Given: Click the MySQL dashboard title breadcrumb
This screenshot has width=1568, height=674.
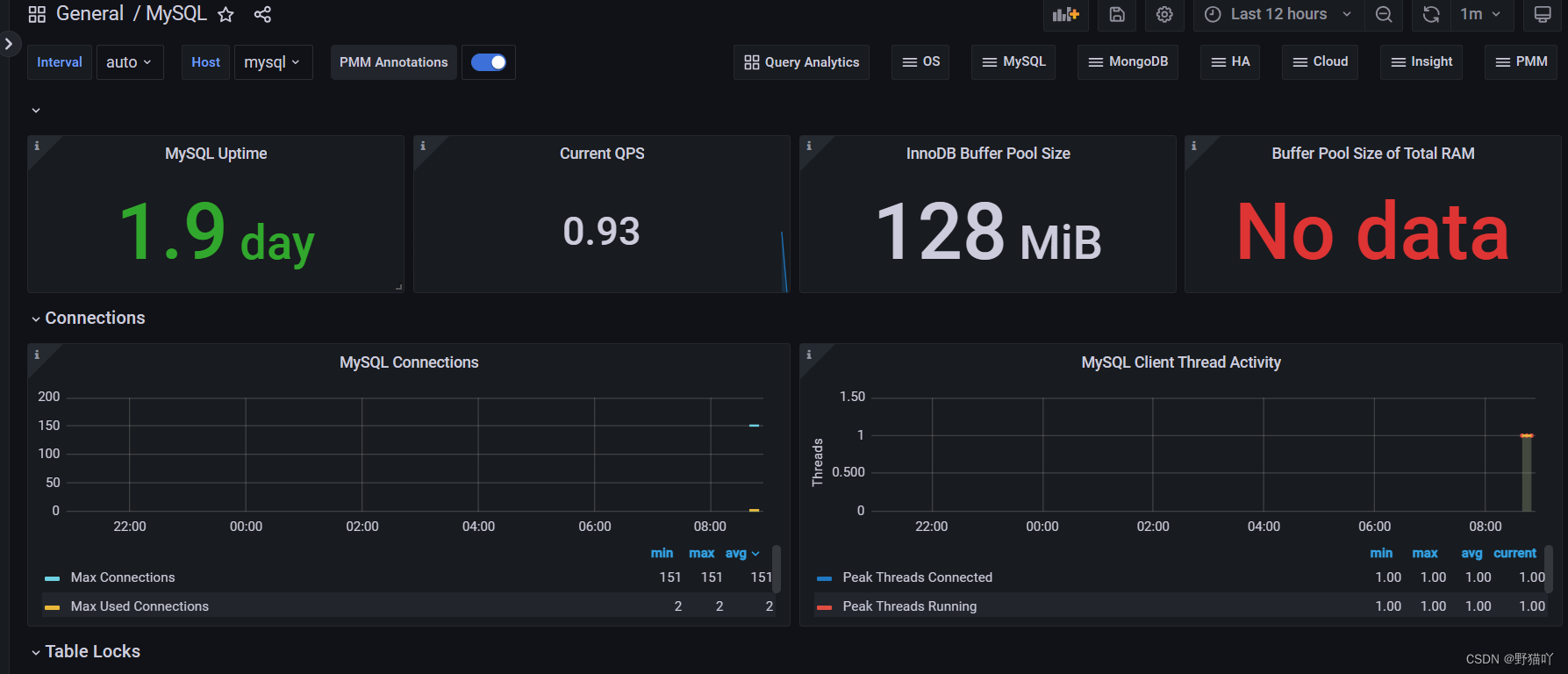Looking at the screenshot, I should [x=176, y=14].
